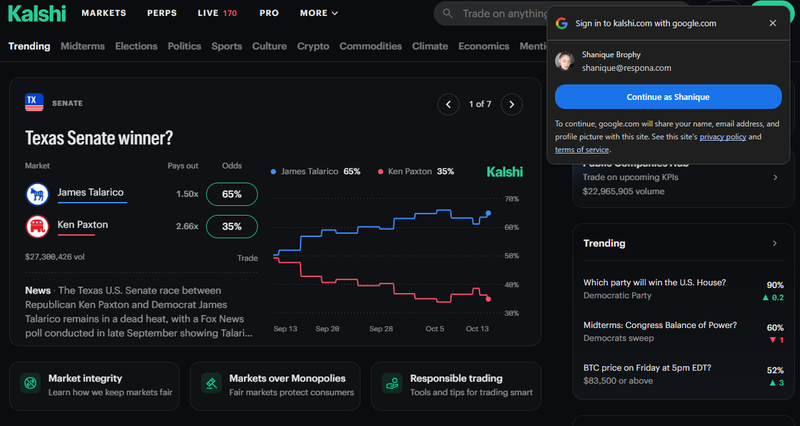Select the Economics category tab

[x=484, y=46]
